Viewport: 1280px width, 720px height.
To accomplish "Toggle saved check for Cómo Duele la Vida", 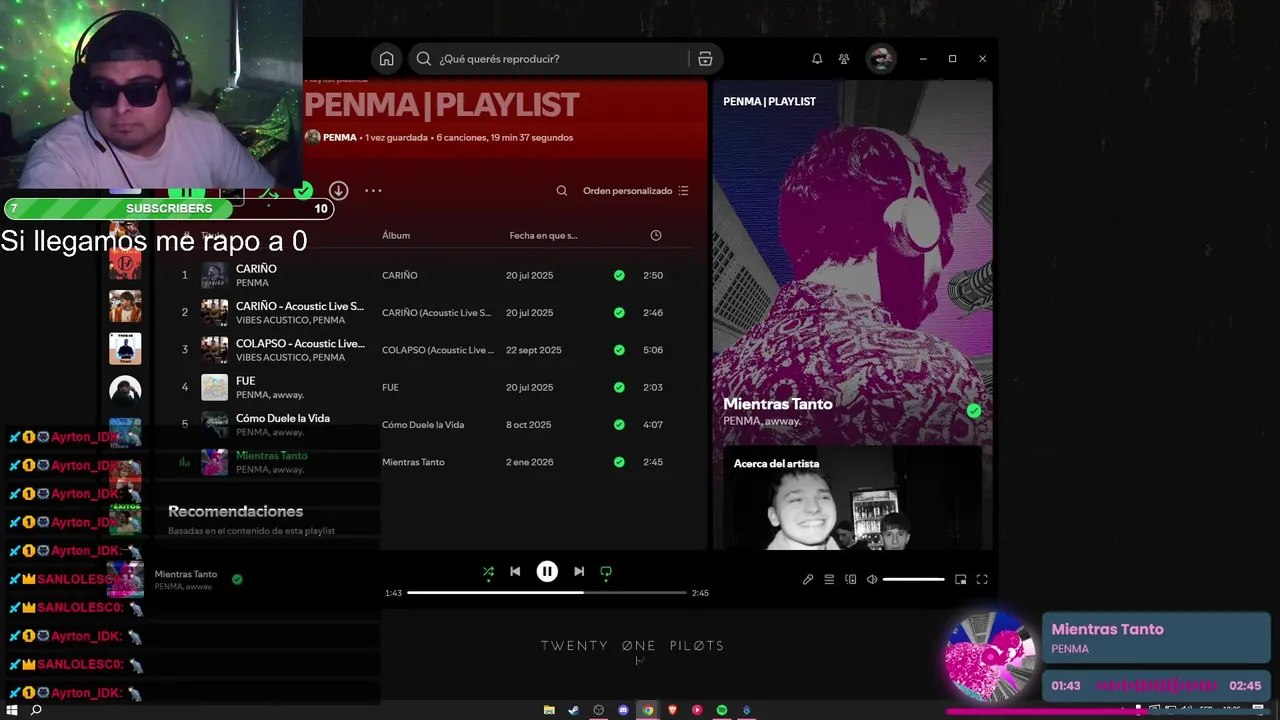I will pos(619,424).
